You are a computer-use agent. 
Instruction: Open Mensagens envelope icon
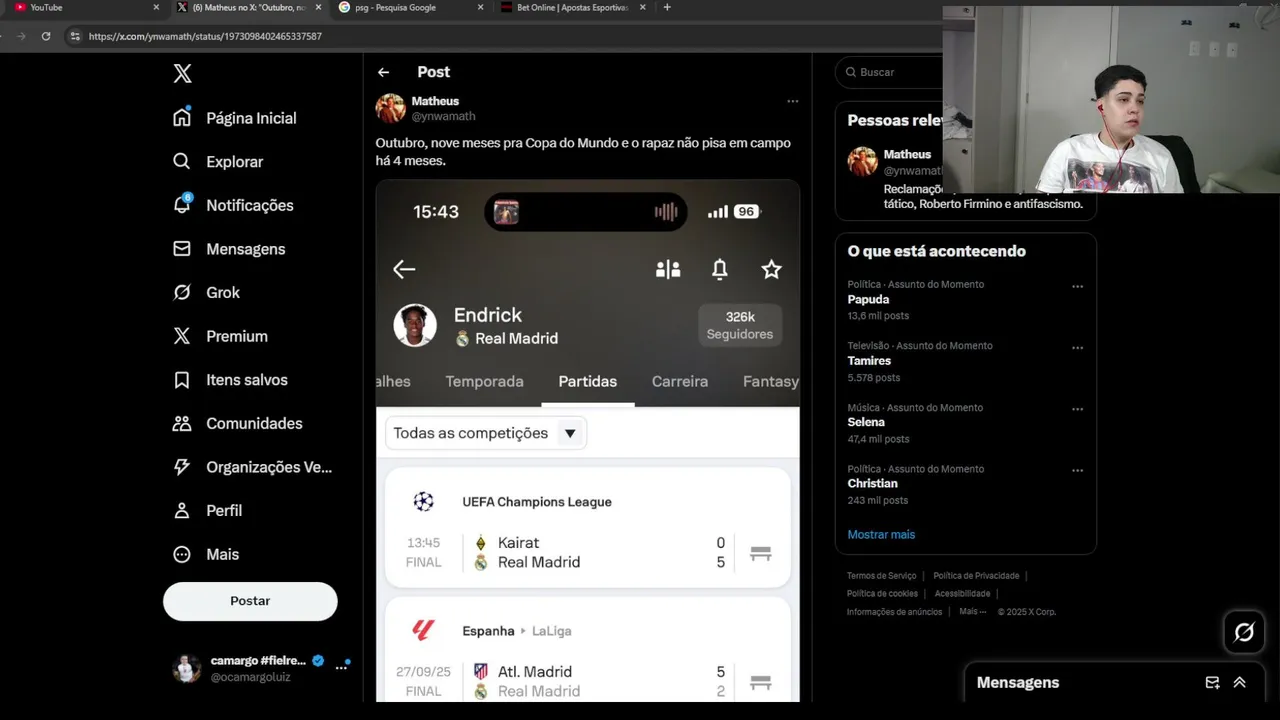tap(182, 248)
